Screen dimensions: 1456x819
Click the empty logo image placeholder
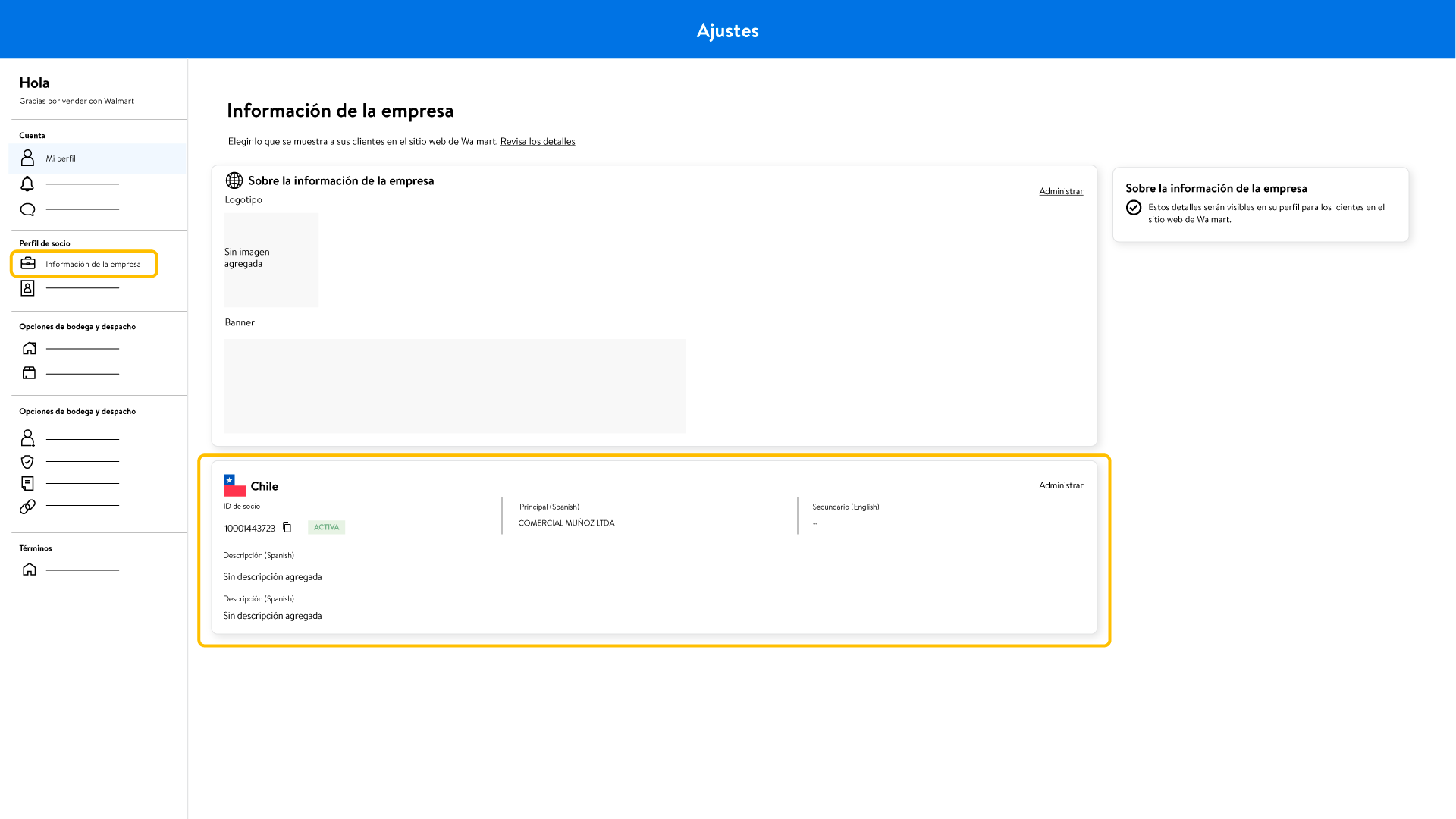pyautogui.click(x=271, y=259)
